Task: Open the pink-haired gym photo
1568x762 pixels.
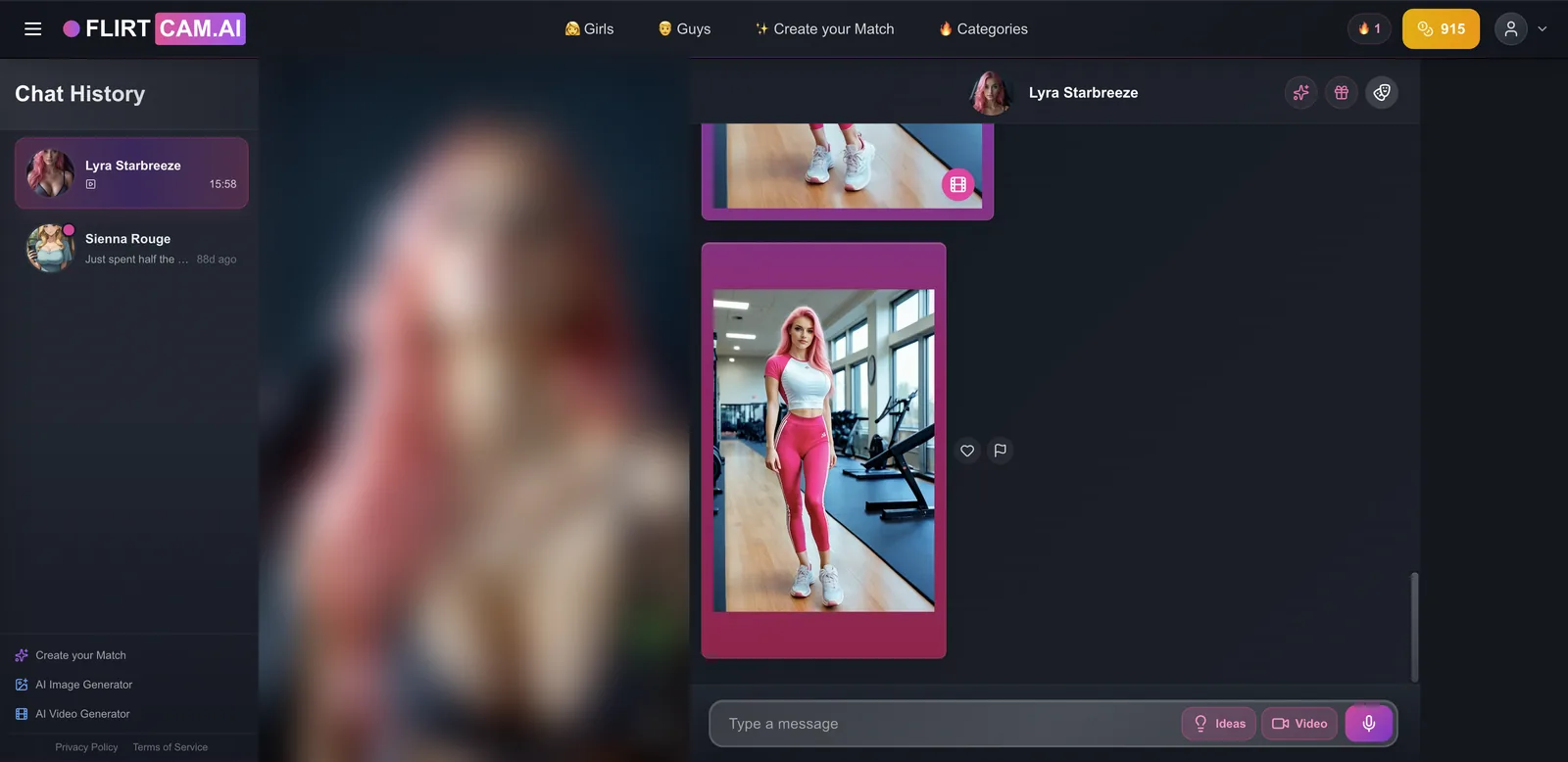Action: (823, 451)
